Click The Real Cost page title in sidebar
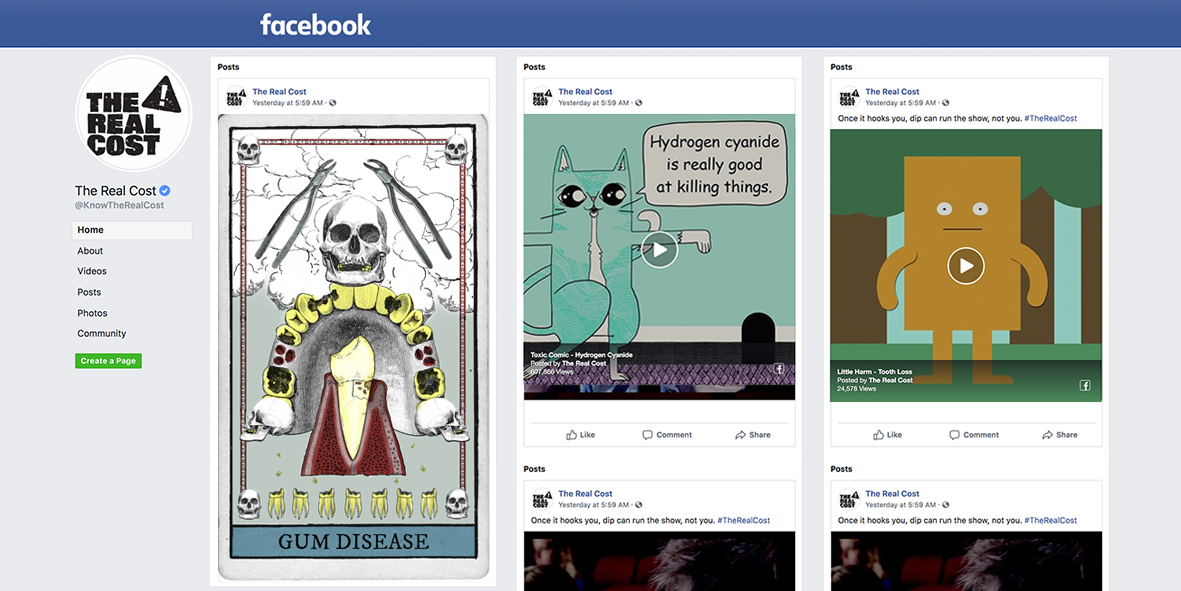This screenshot has width=1181, height=591. [116, 191]
